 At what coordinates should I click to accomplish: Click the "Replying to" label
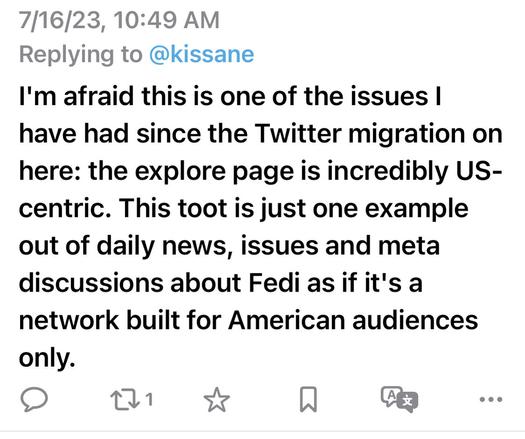81,55
